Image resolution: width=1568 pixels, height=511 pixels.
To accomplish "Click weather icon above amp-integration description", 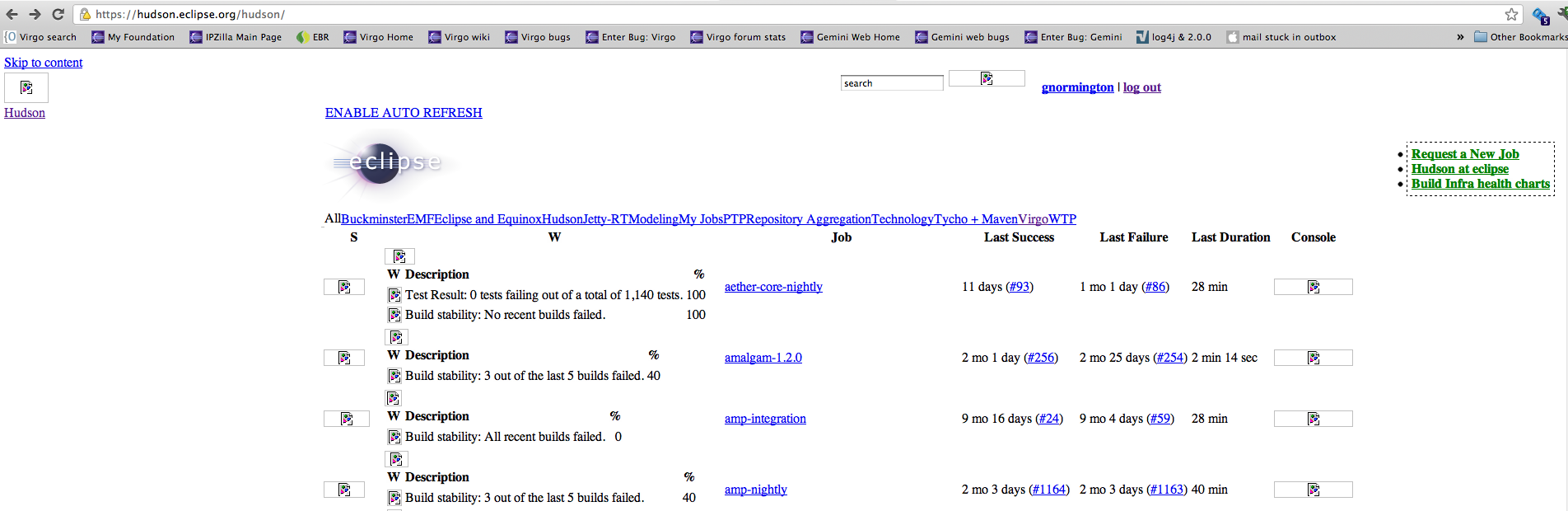I will tap(394, 398).
